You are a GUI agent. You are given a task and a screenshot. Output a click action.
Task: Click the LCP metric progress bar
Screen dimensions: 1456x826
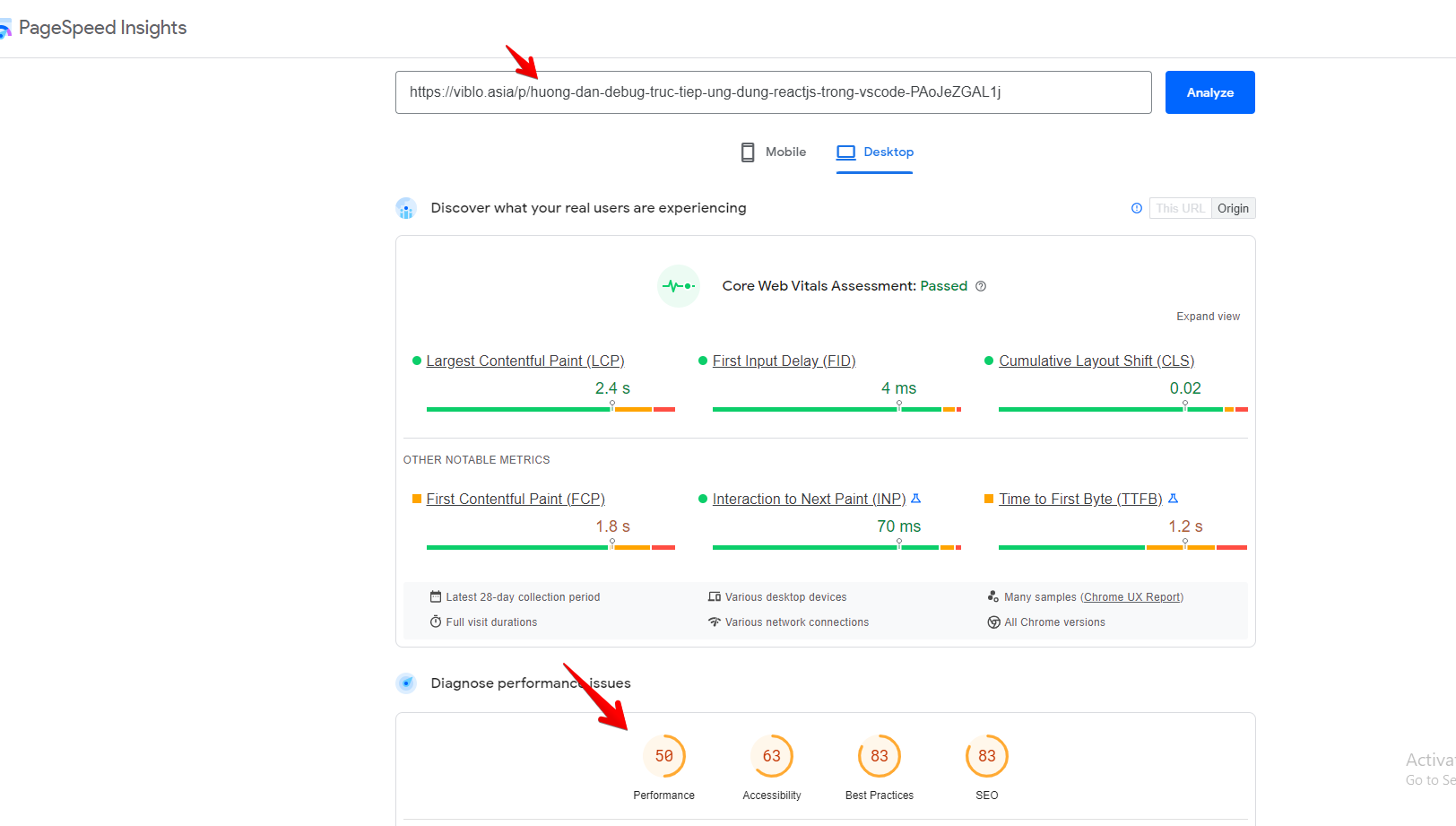pos(550,409)
